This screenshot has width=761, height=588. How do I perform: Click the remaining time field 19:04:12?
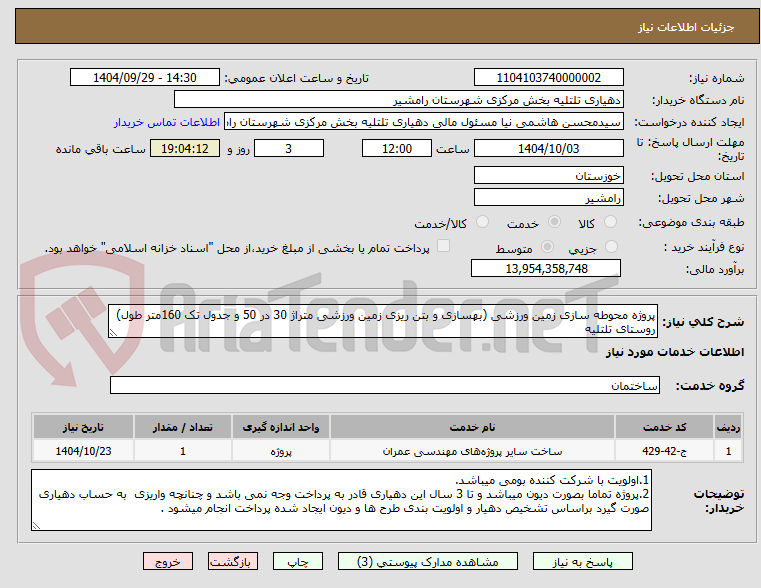(185, 148)
